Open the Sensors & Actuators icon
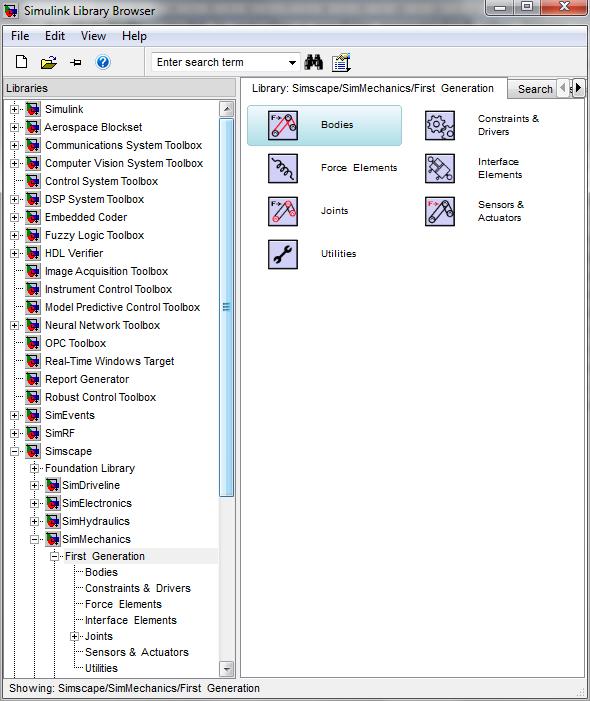Viewport: 590px width, 701px height. 440,211
